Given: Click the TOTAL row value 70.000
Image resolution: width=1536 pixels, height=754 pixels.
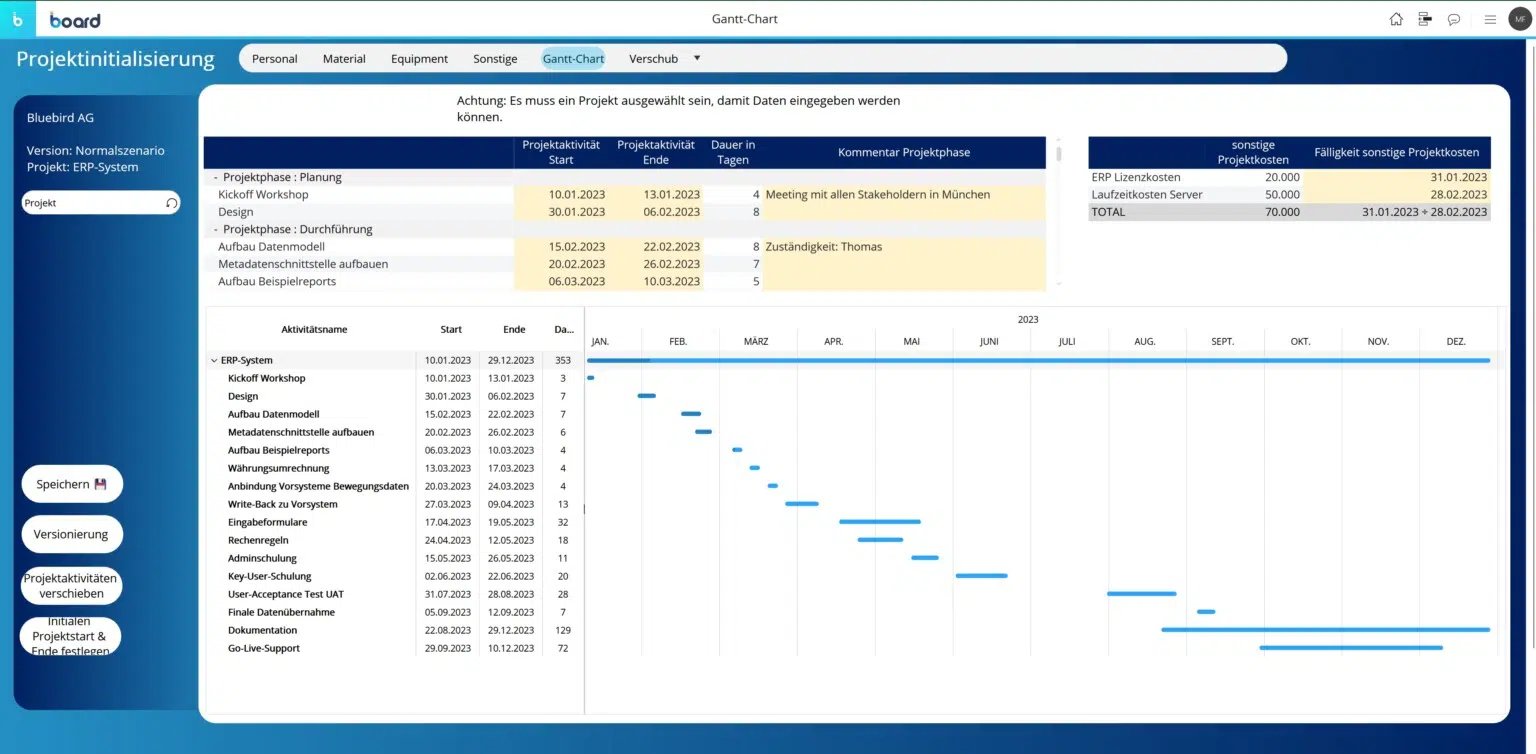Looking at the screenshot, I should coord(1282,212).
